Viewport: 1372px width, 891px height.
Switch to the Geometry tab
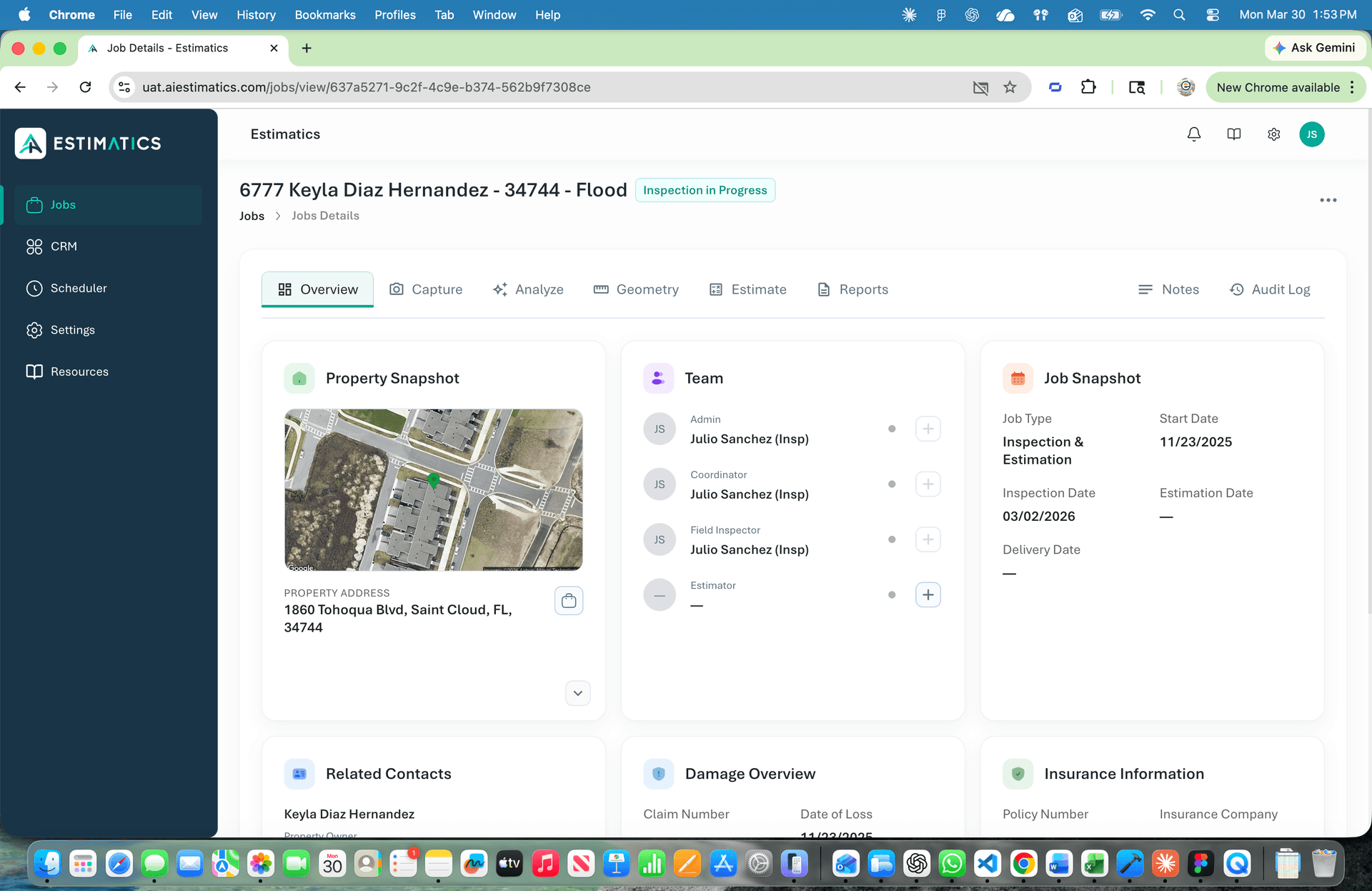[636, 289]
